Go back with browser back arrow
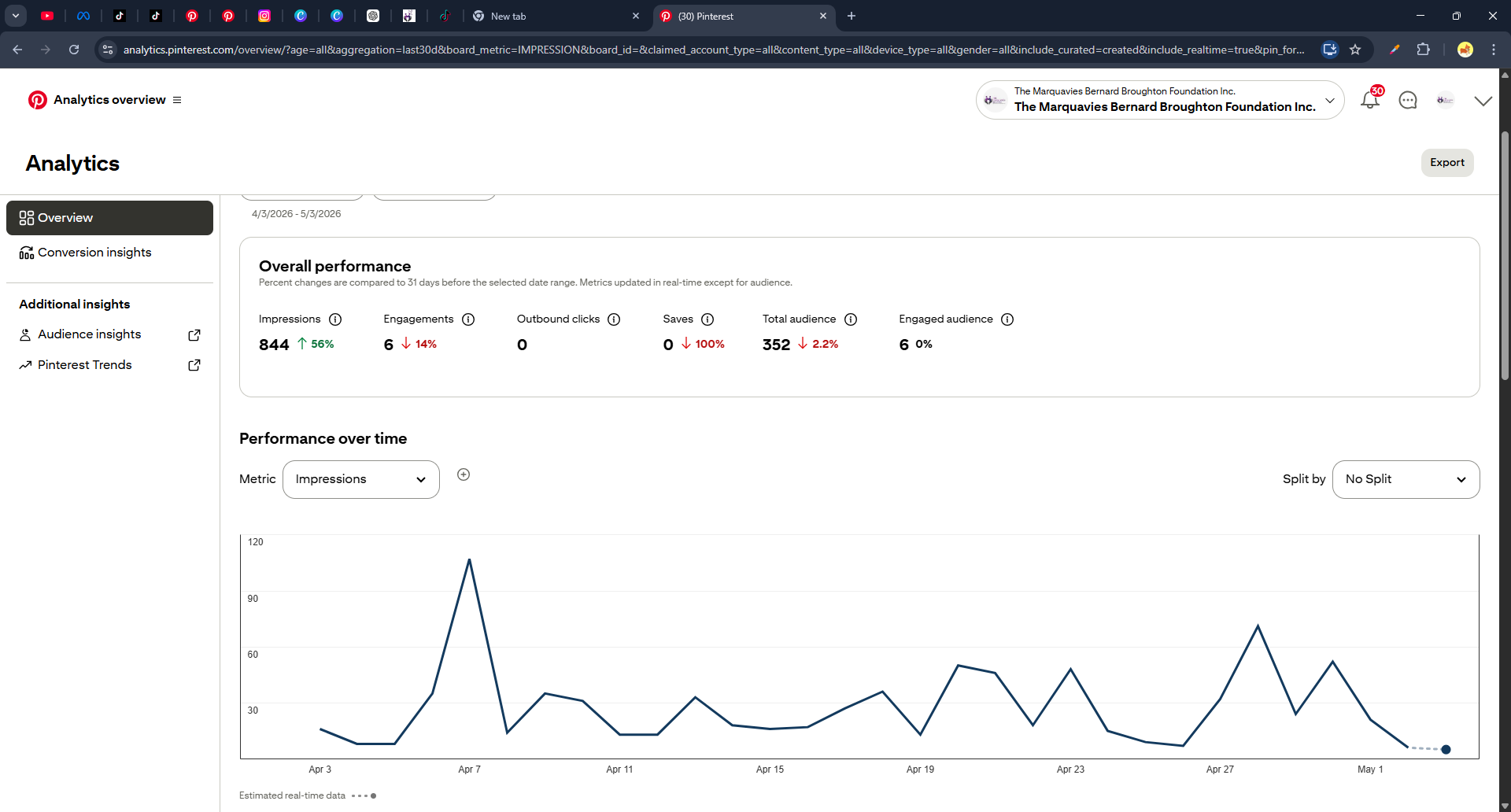Image resolution: width=1511 pixels, height=812 pixels. tap(17, 50)
